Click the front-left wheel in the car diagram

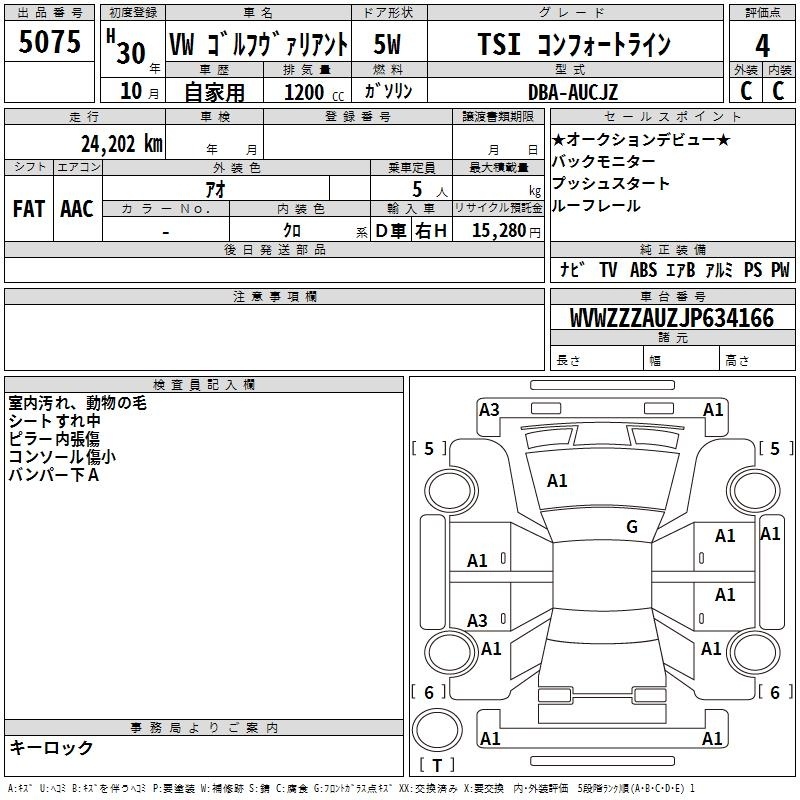click(449, 489)
